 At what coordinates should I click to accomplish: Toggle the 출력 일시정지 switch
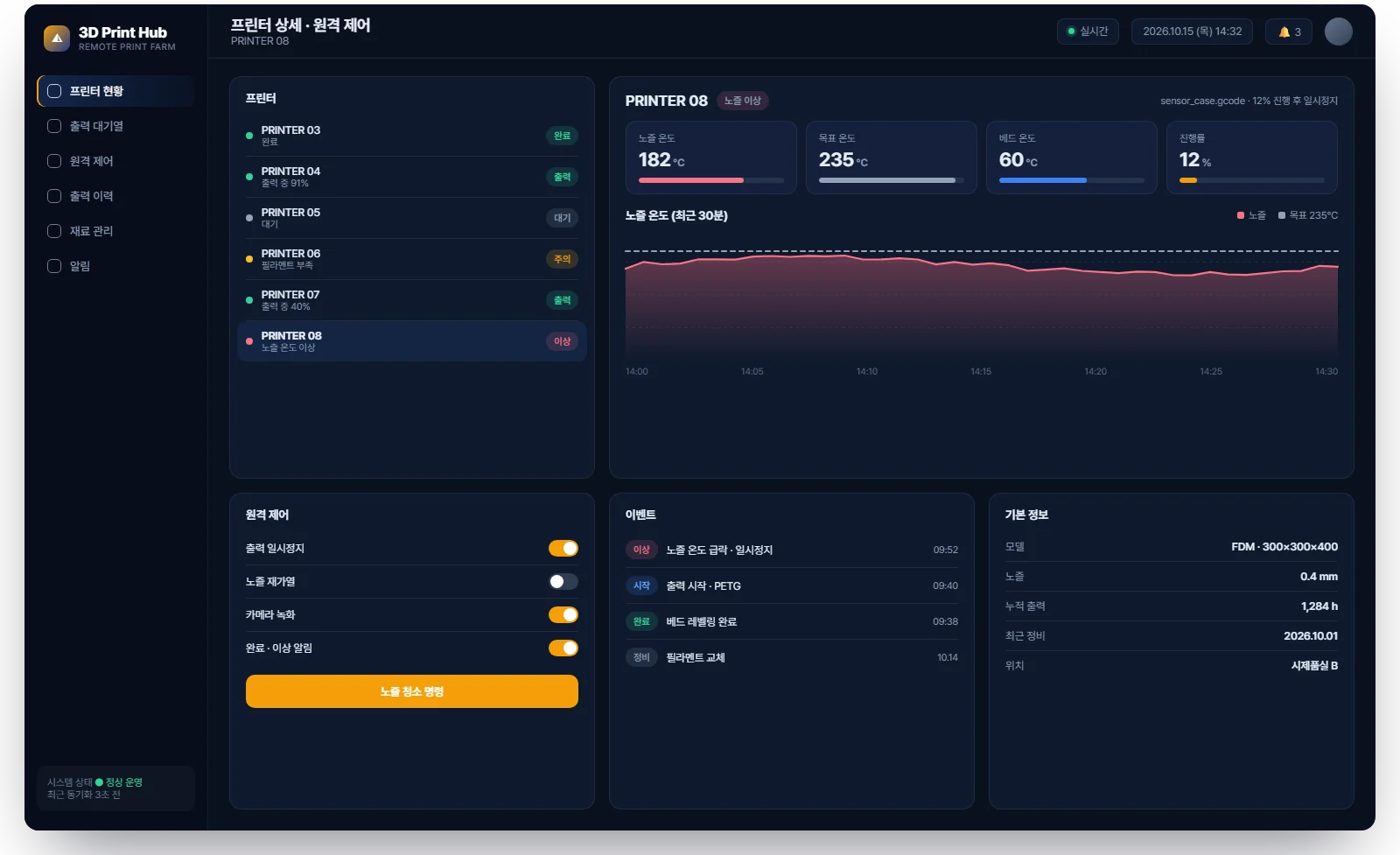coord(563,549)
